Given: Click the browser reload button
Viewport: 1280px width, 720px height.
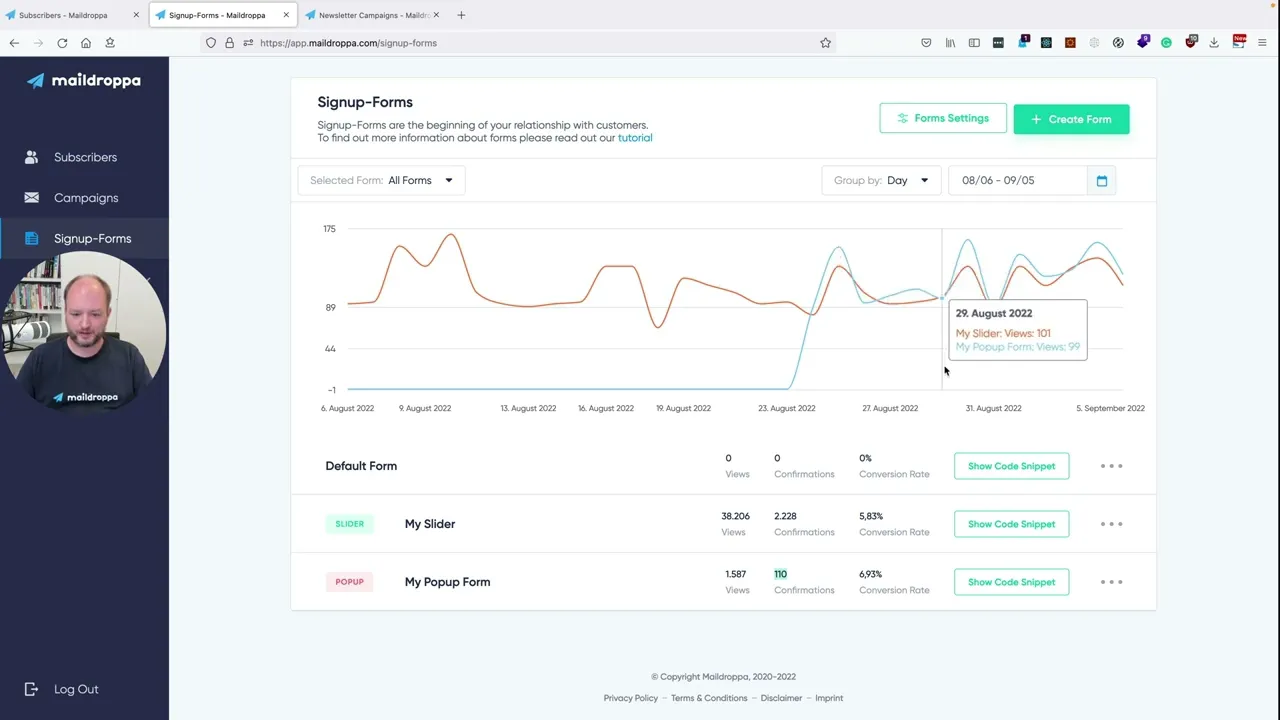Looking at the screenshot, I should pyautogui.click(x=62, y=43).
